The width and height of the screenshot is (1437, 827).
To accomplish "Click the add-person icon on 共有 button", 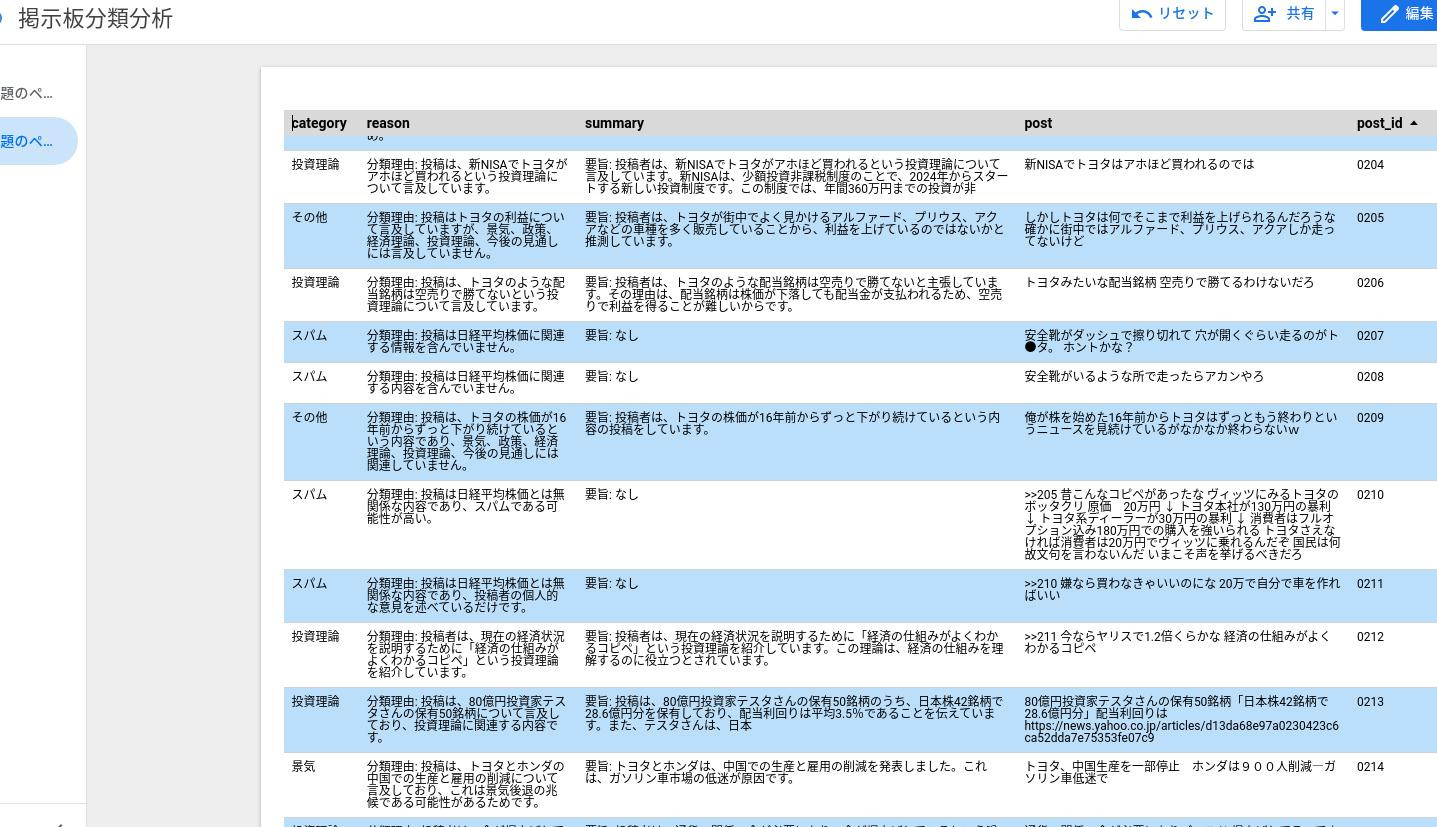I will coord(1264,14).
